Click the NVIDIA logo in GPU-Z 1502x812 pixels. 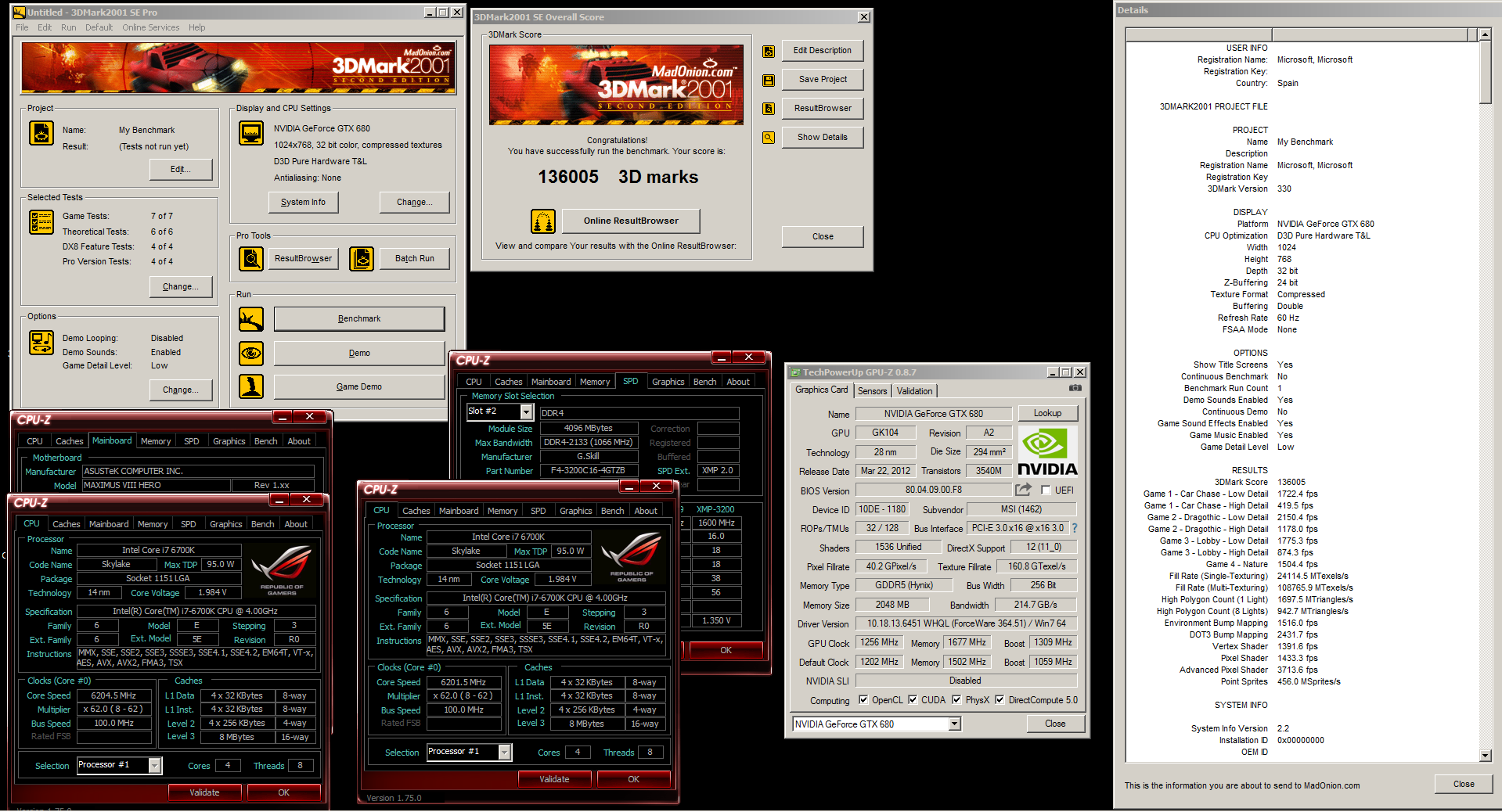[1047, 451]
